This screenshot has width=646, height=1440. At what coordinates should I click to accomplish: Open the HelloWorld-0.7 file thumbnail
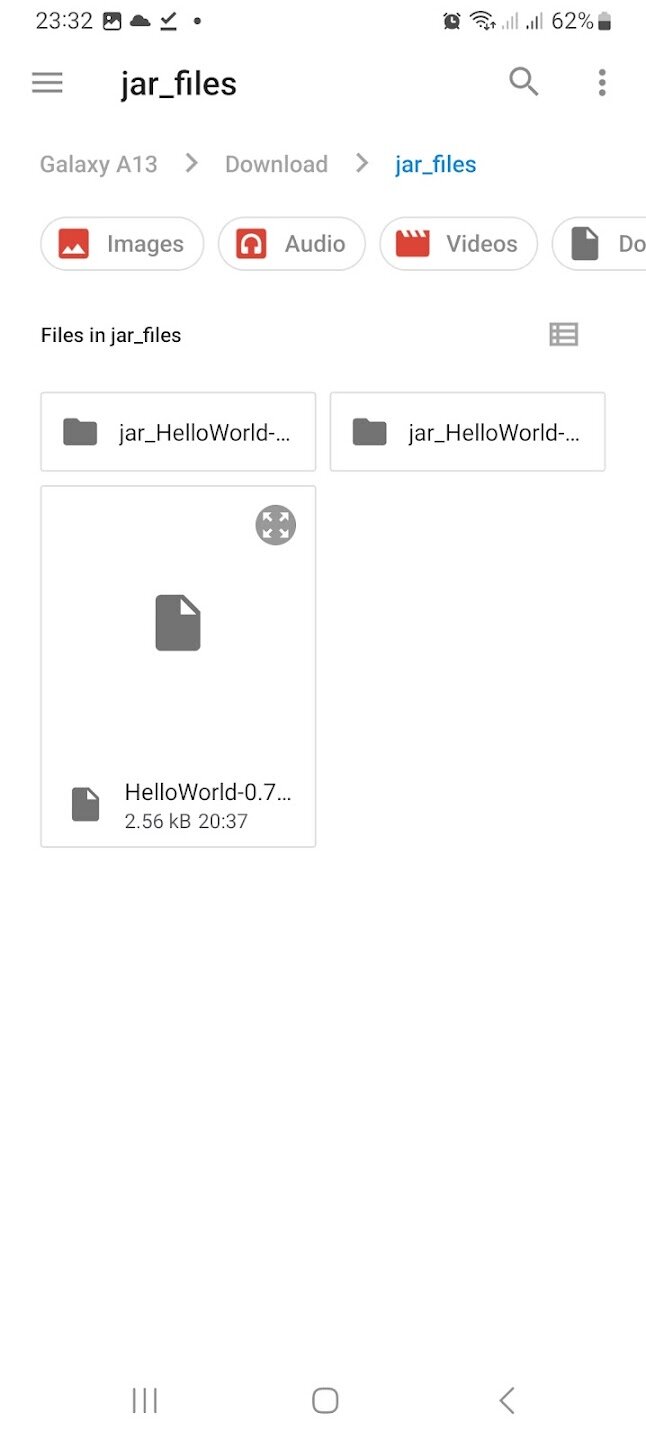[x=178, y=623]
